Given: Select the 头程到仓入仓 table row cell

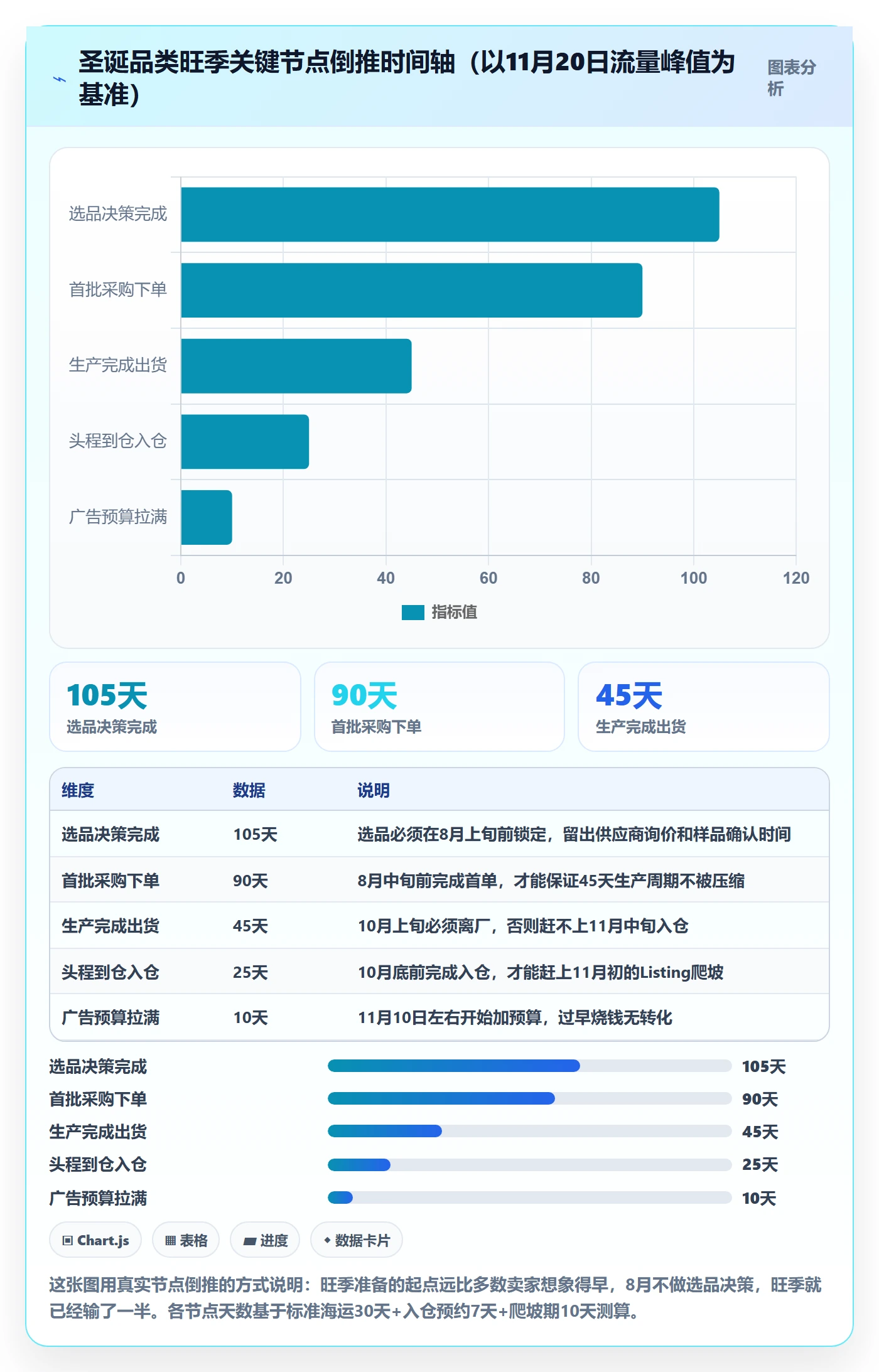Looking at the screenshot, I should tap(111, 972).
